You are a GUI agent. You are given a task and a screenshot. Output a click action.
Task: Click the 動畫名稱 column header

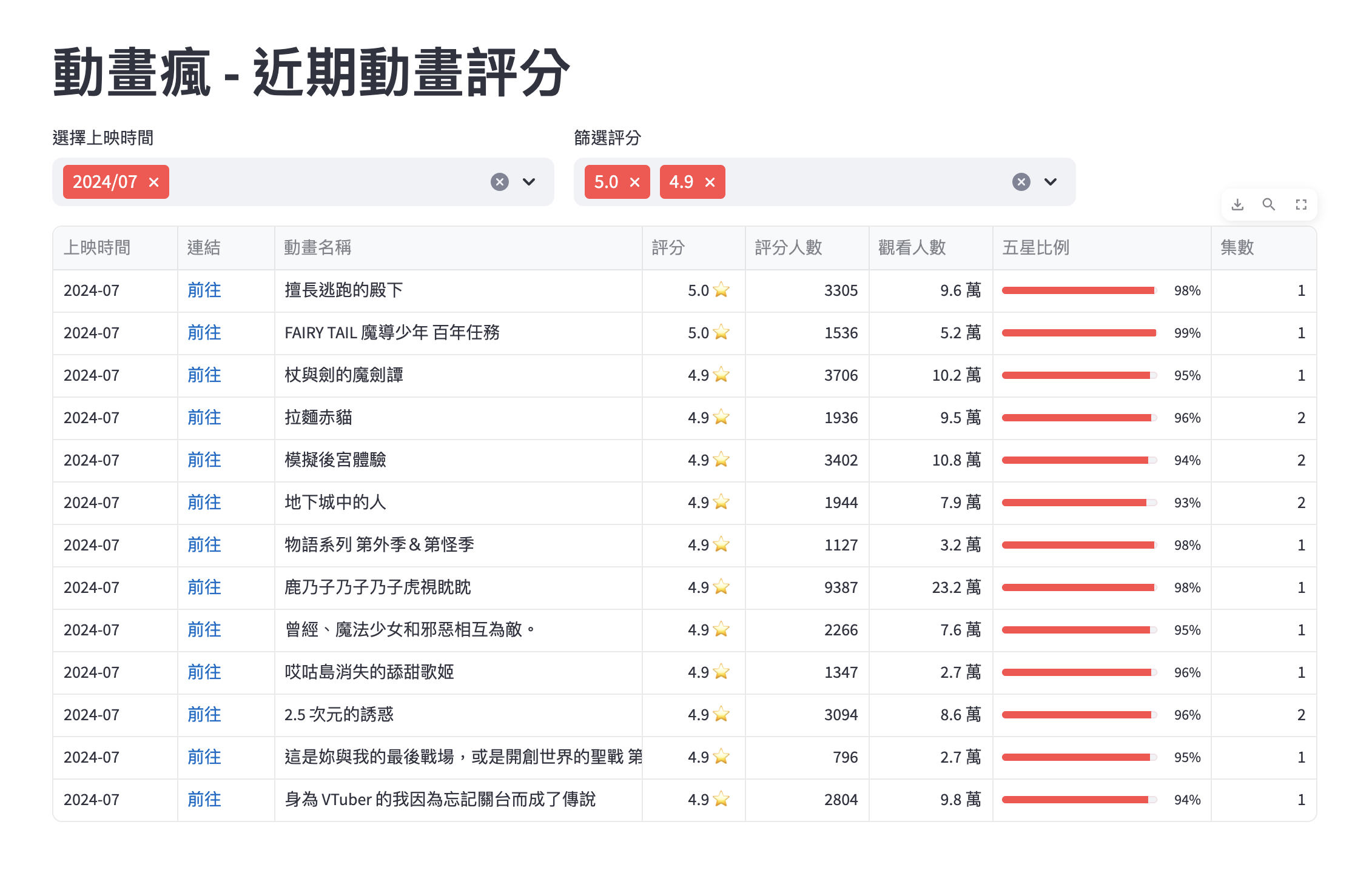318,248
